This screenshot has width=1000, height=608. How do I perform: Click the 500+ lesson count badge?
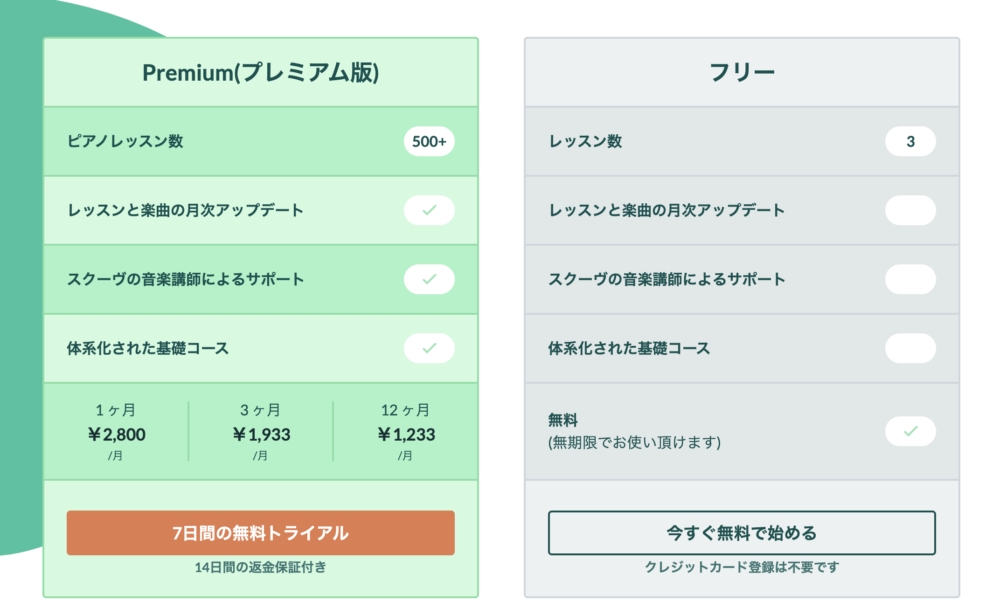pyautogui.click(x=429, y=141)
